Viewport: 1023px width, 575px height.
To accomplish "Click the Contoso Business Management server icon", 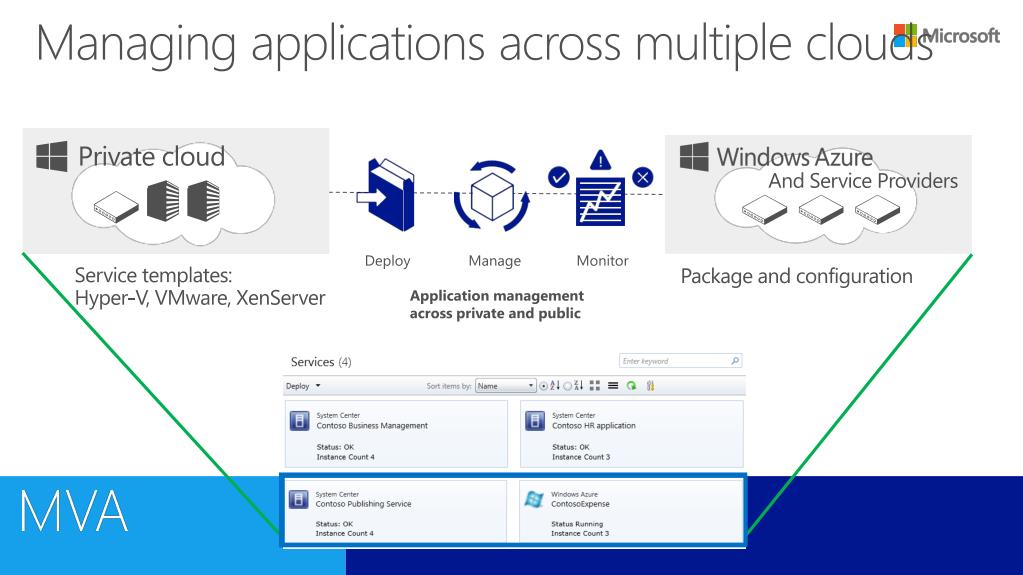I will pos(299,421).
